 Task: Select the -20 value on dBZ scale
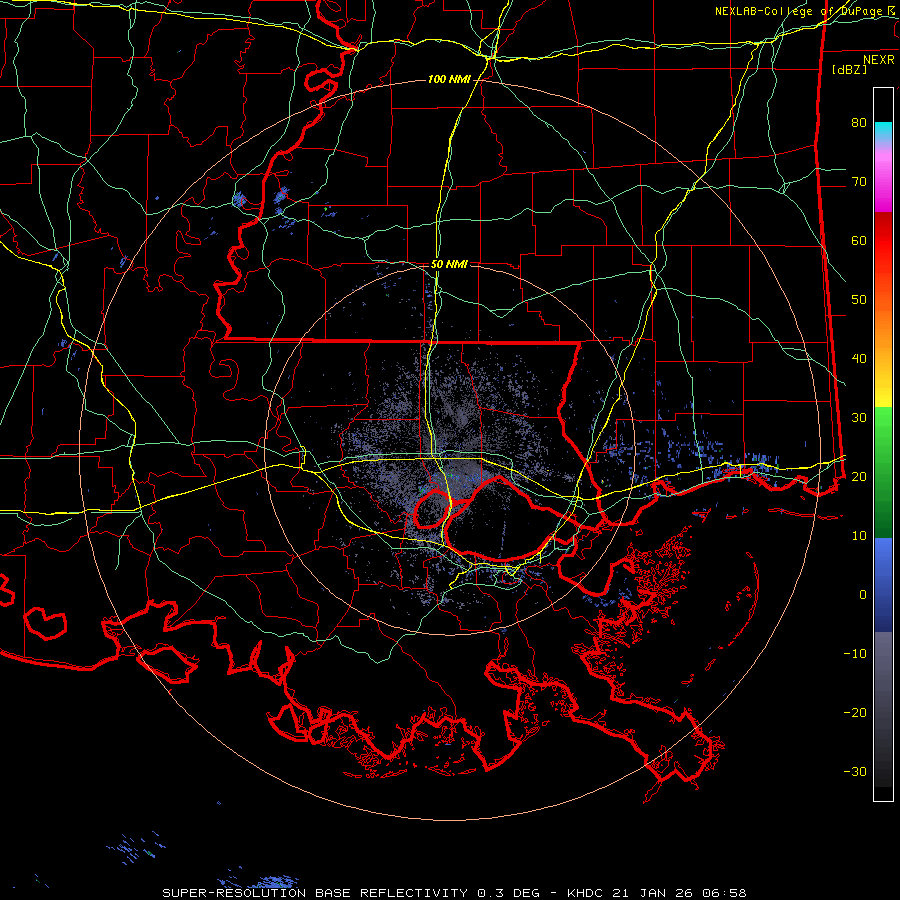[855, 713]
